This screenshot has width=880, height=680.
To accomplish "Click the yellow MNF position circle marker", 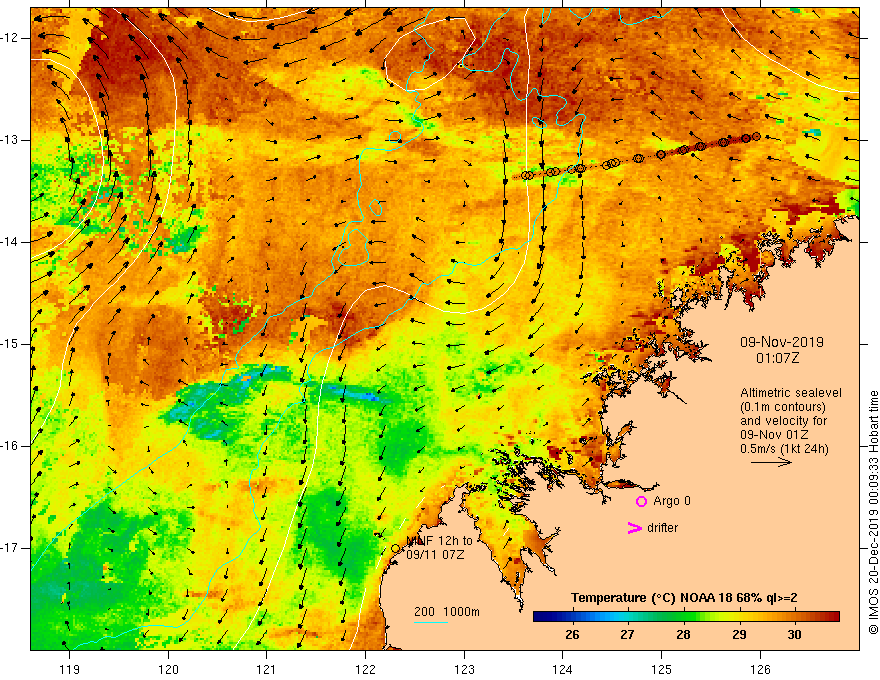I will click(x=395, y=549).
